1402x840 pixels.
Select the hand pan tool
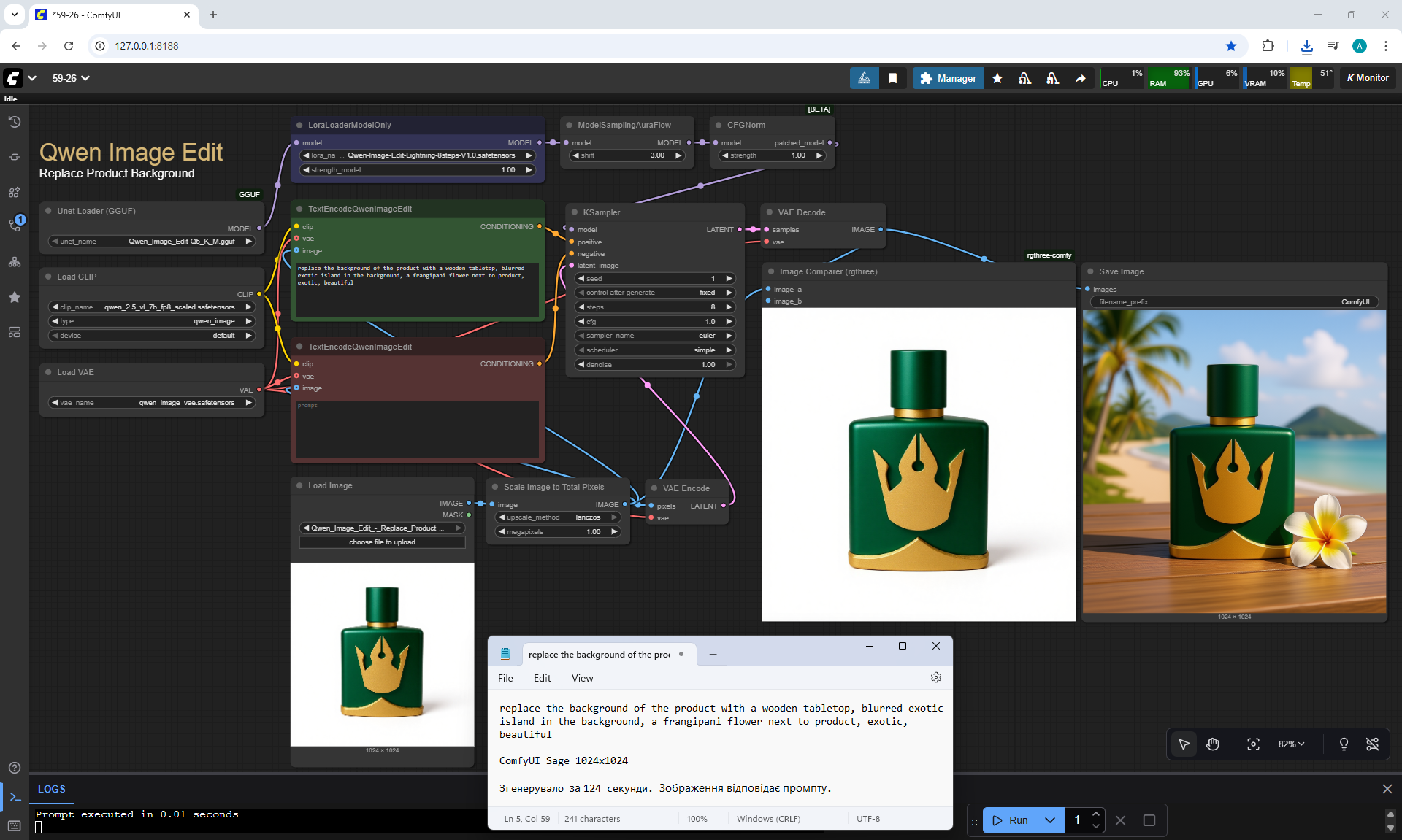[x=1213, y=744]
